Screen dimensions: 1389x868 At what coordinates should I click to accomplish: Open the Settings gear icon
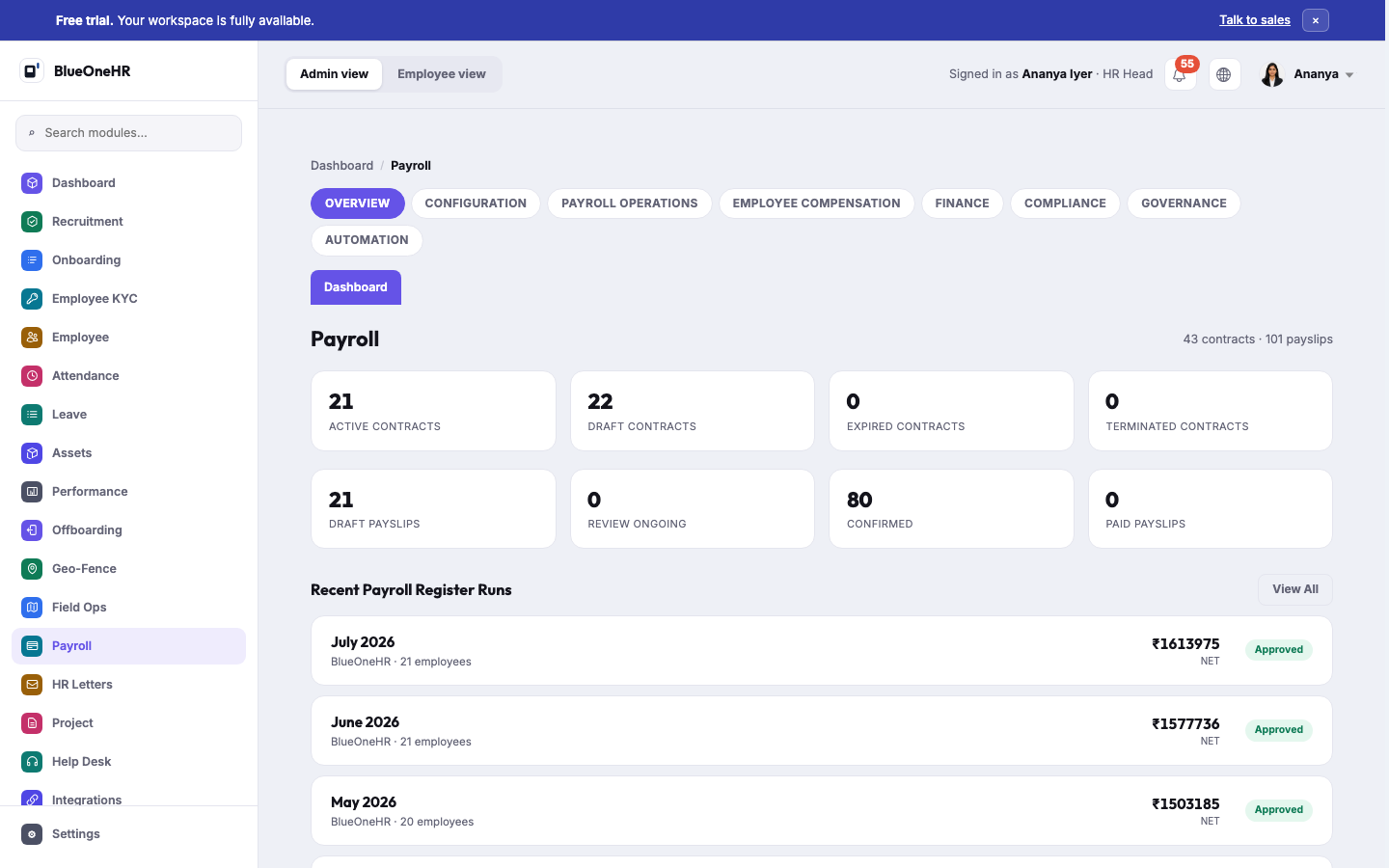(x=32, y=834)
